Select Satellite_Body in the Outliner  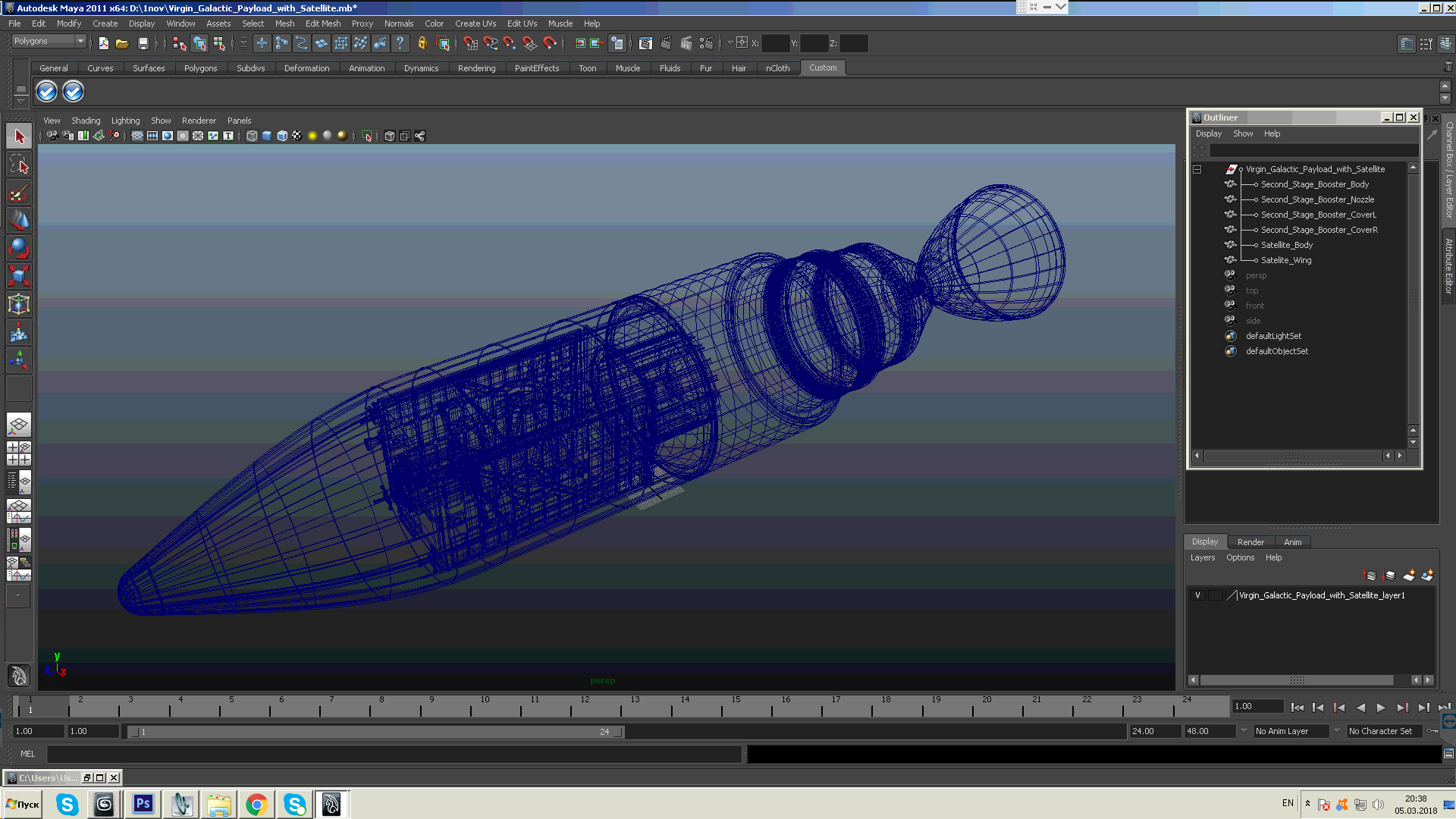coord(1286,245)
